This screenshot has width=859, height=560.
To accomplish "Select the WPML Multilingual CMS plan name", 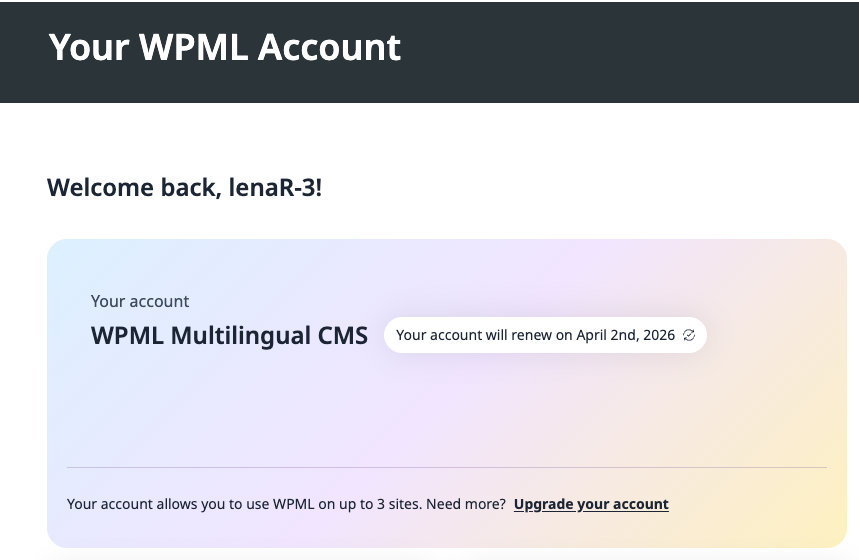I will click(x=229, y=336).
